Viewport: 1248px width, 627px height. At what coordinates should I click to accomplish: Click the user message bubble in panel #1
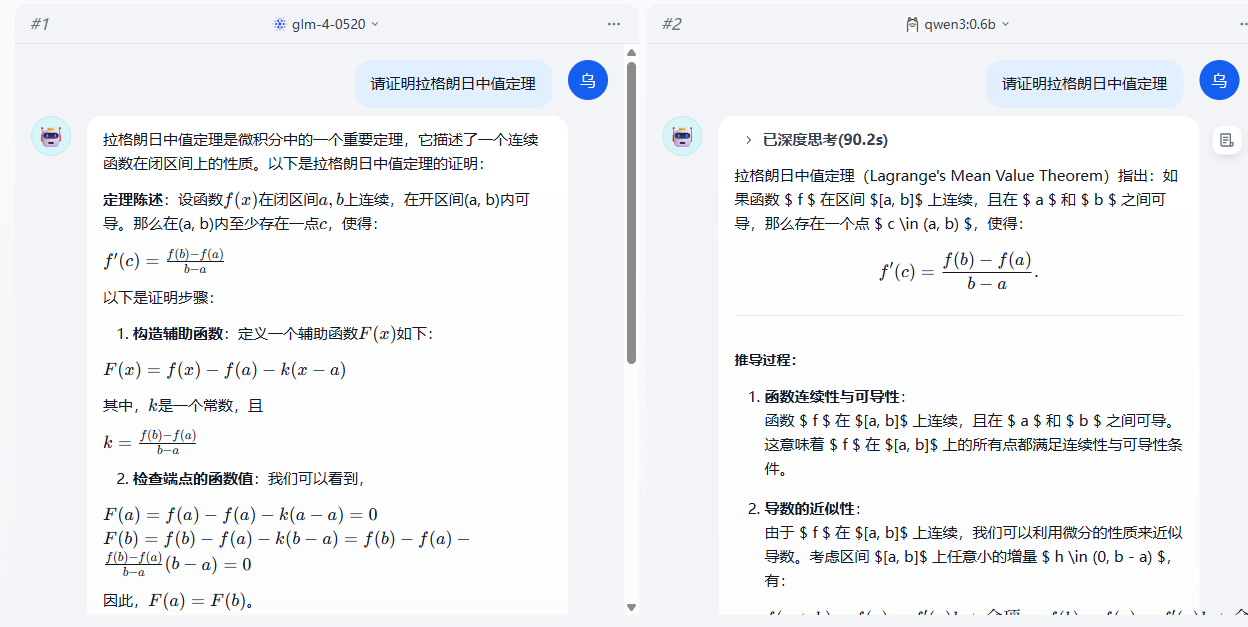[453, 84]
